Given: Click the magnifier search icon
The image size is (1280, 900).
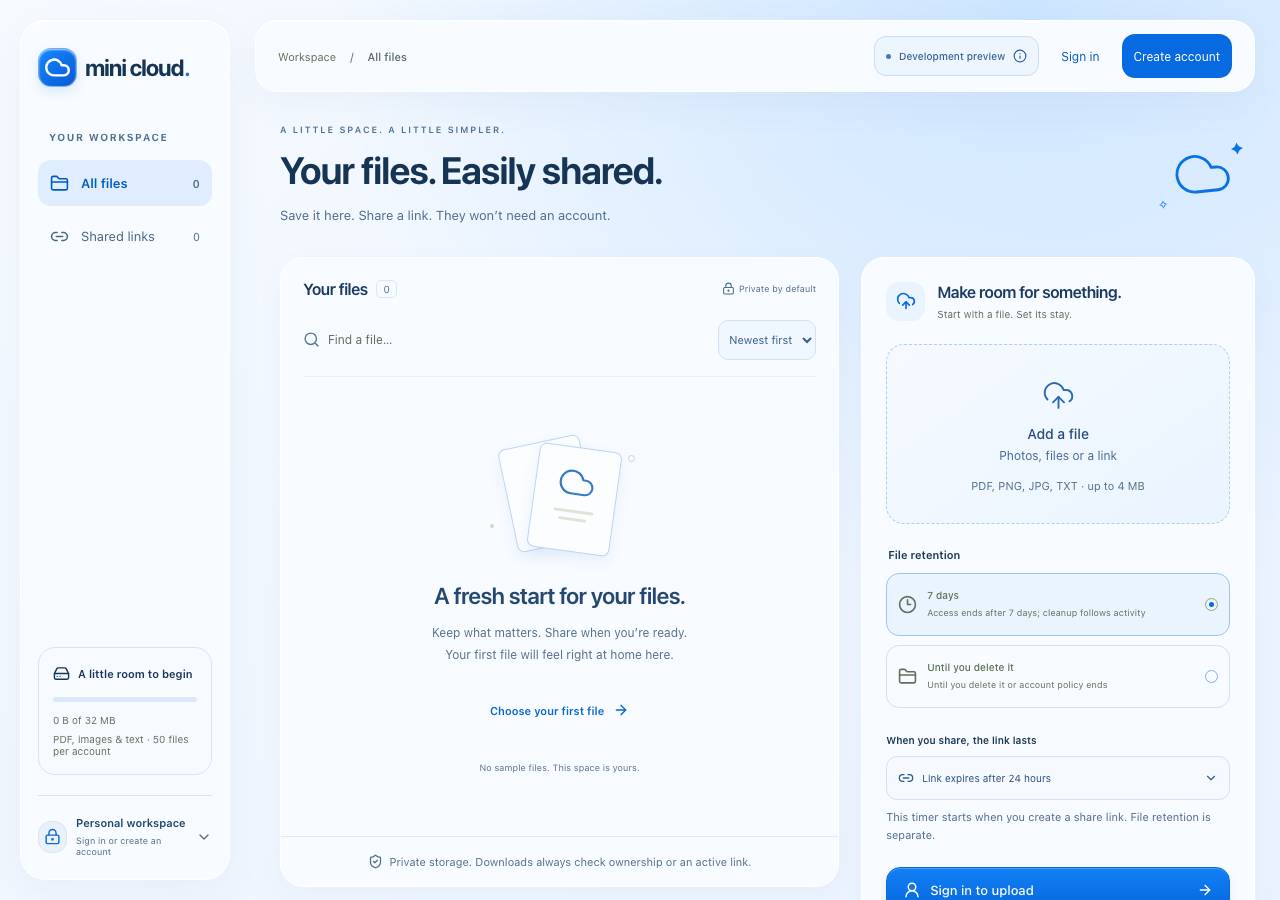Looking at the screenshot, I should pyautogui.click(x=312, y=340).
